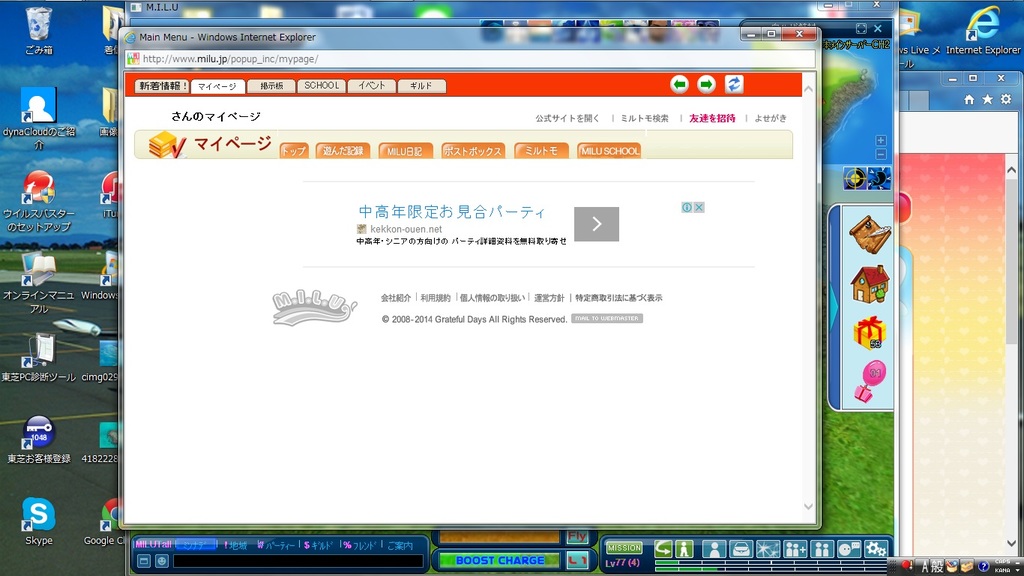
Task: Click the green forward arrow button
Action: (706, 84)
